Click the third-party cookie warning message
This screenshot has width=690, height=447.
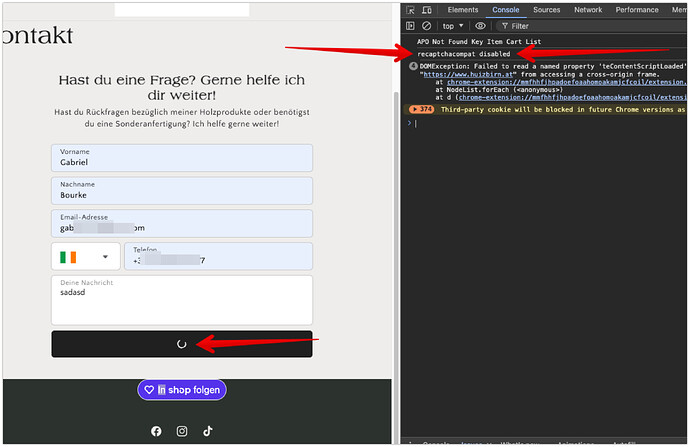(x=563, y=110)
